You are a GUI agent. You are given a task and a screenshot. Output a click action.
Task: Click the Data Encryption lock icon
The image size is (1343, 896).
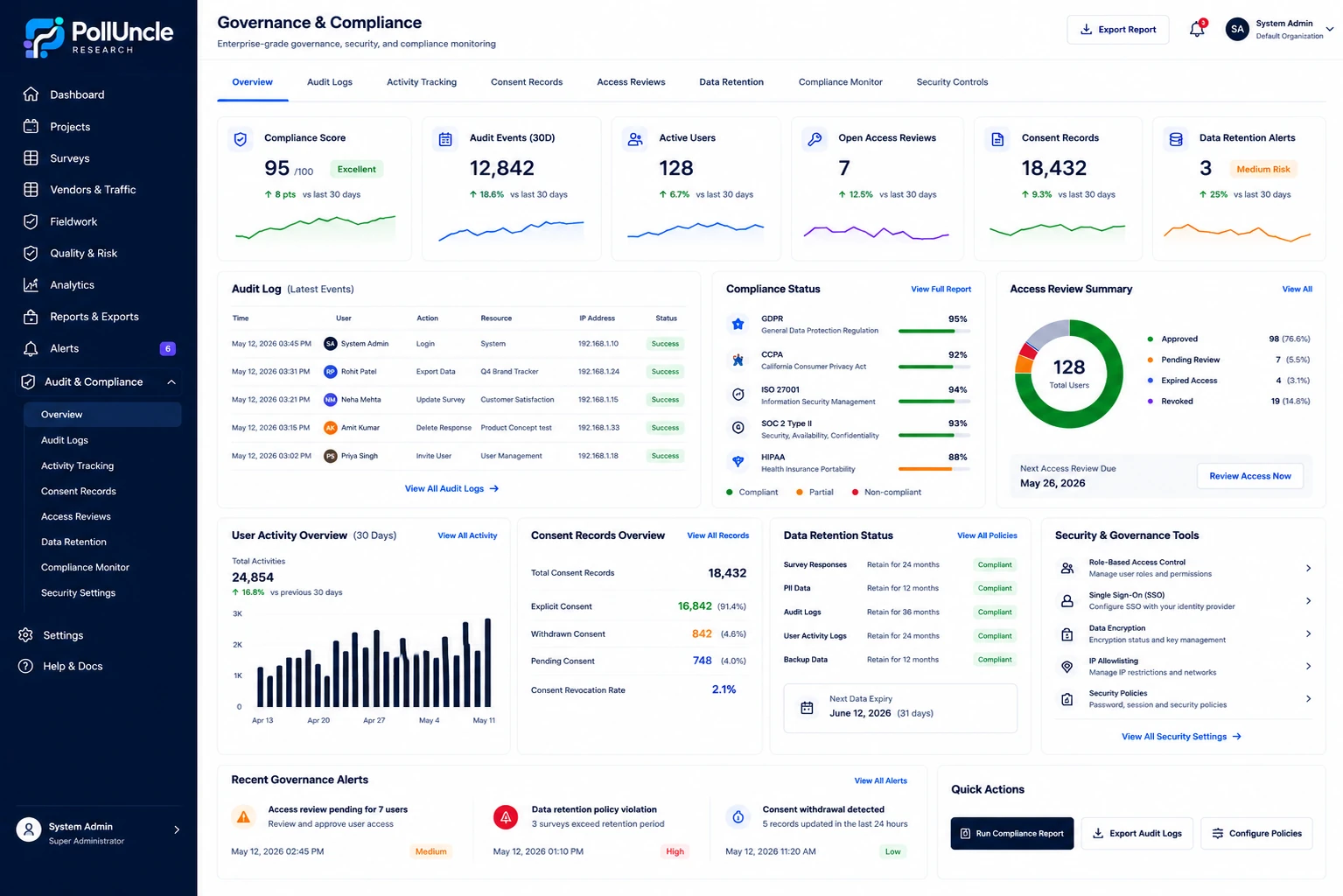1067,633
